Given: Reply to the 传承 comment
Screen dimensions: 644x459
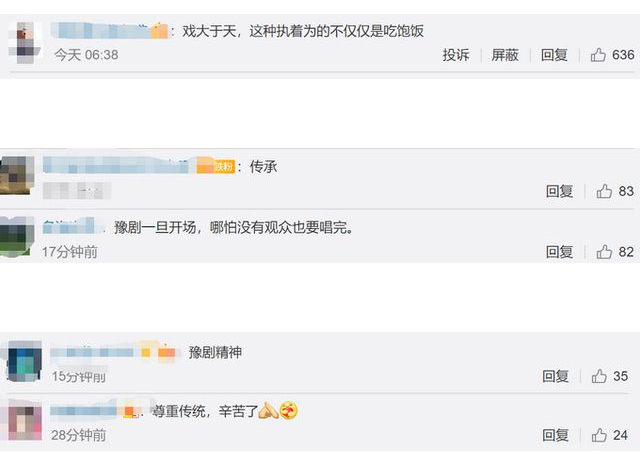Looking at the screenshot, I should [x=559, y=191].
